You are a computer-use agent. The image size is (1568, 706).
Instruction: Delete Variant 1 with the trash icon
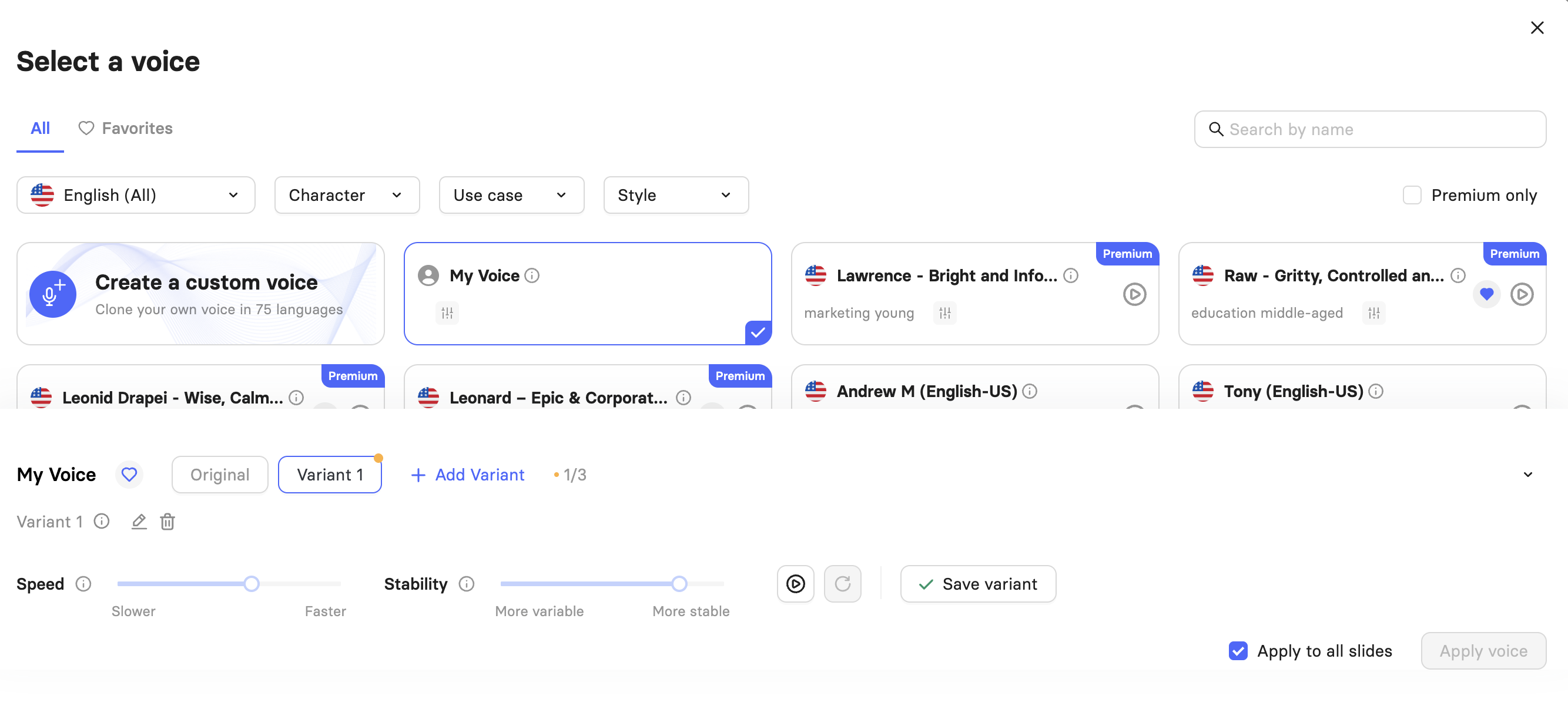[x=167, y=522]
